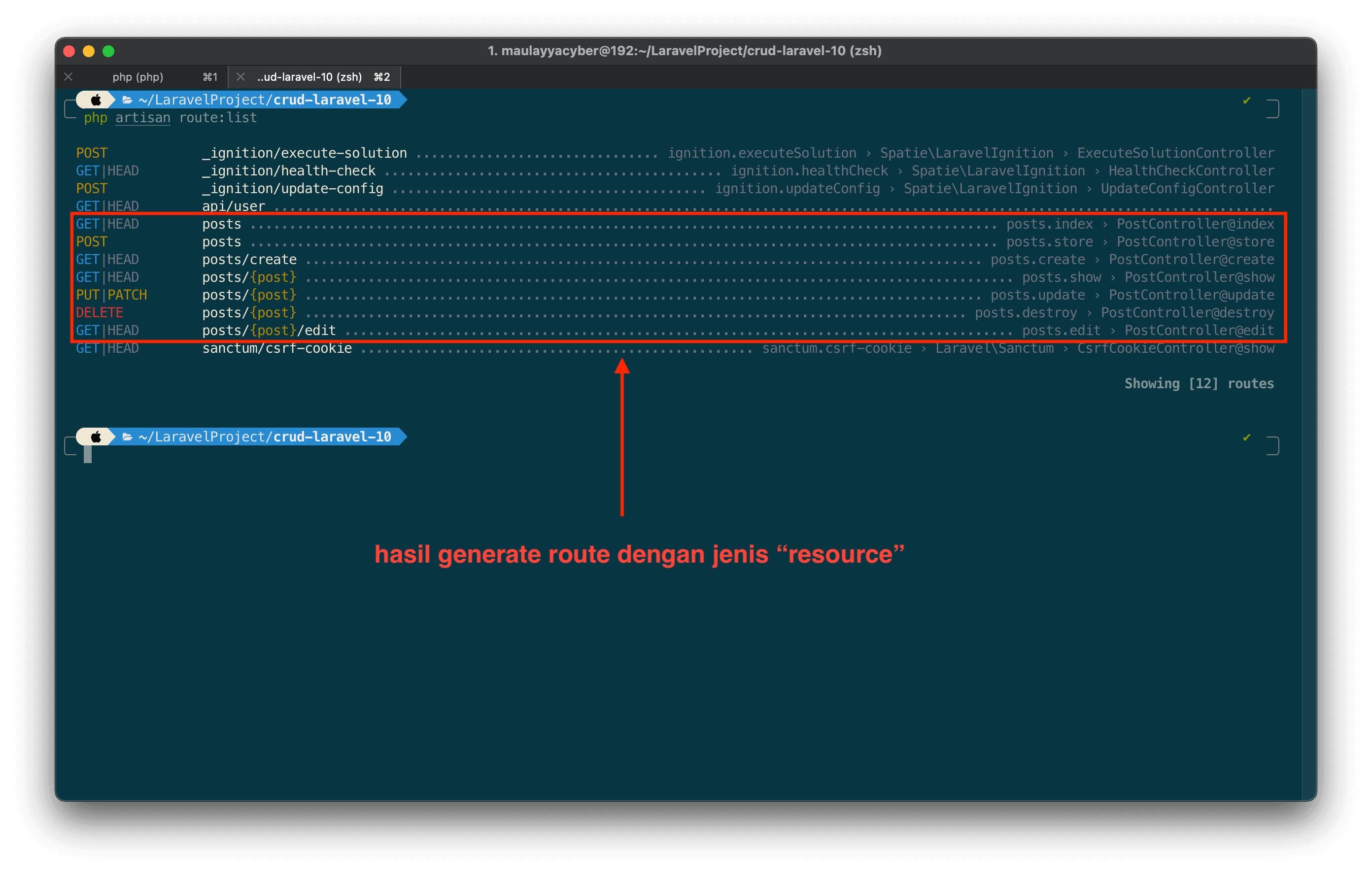Viewport: 1372px width, 874px height.
Task: Close the ..ud-laravel-10 (zsh) tab
Action: click(x=240, y=77)
